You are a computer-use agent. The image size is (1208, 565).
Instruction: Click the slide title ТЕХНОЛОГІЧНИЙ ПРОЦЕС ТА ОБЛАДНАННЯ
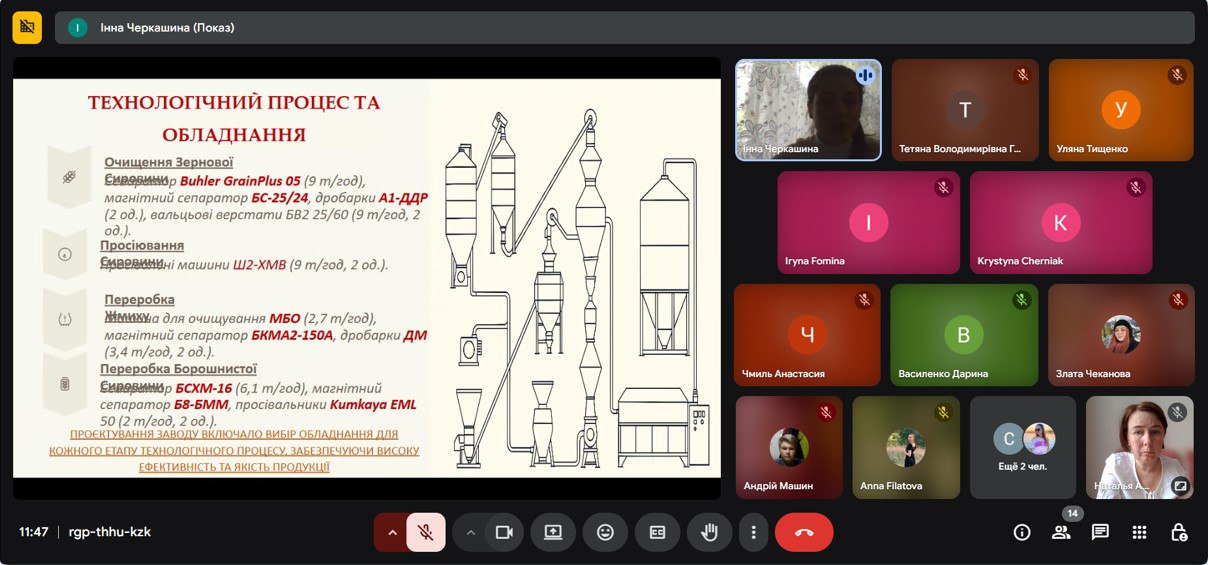click(234, 118)
